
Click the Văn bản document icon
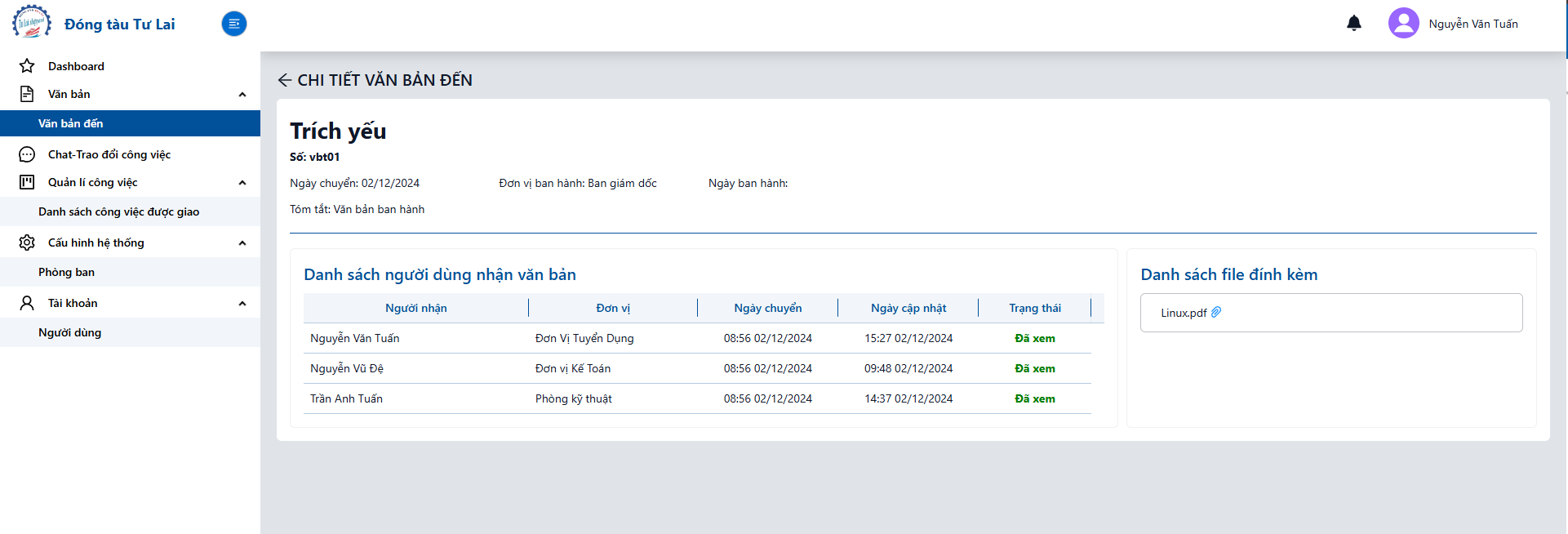[27, 94]
